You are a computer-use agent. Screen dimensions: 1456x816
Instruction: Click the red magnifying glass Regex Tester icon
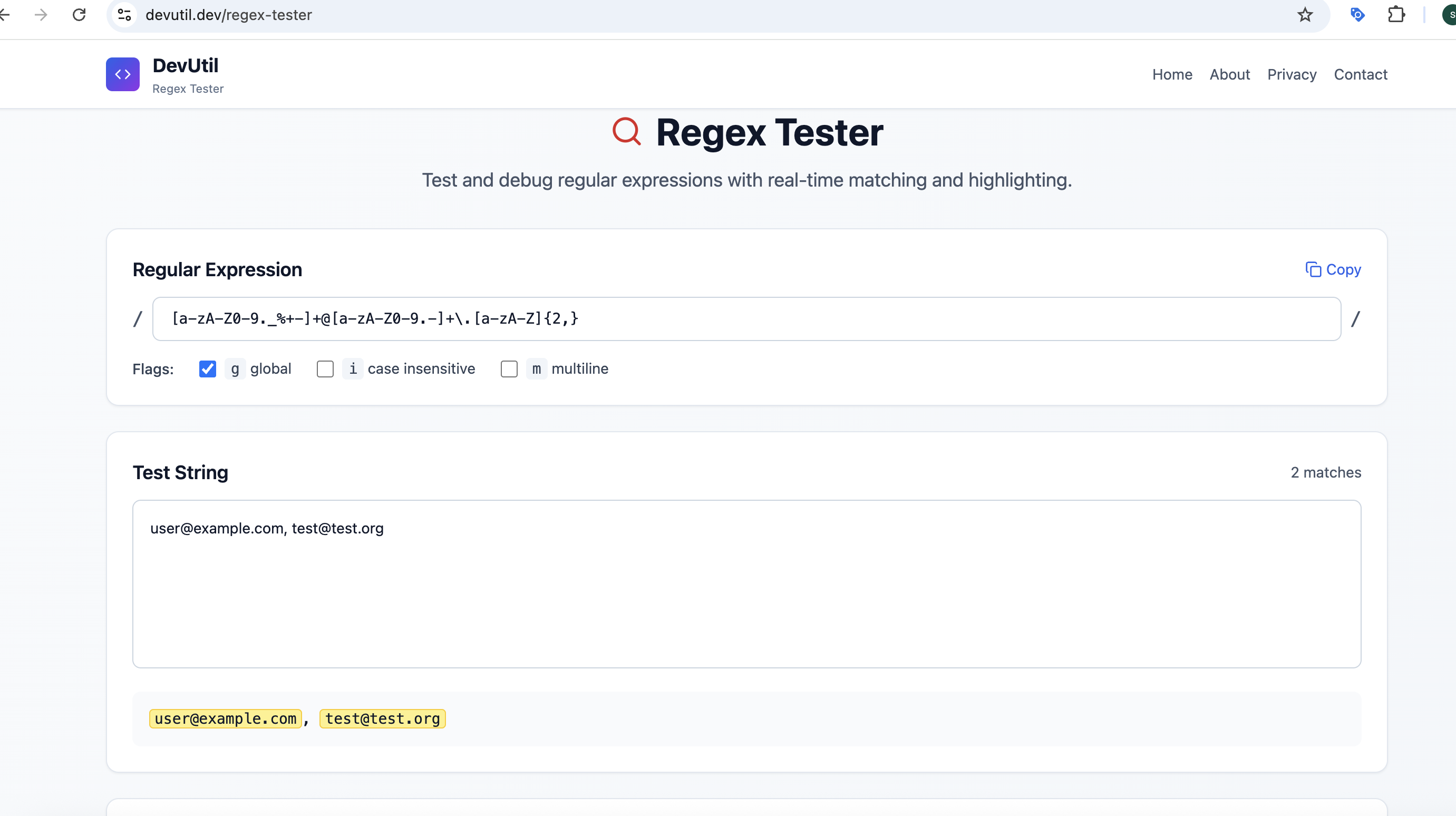tap(627, 131)
